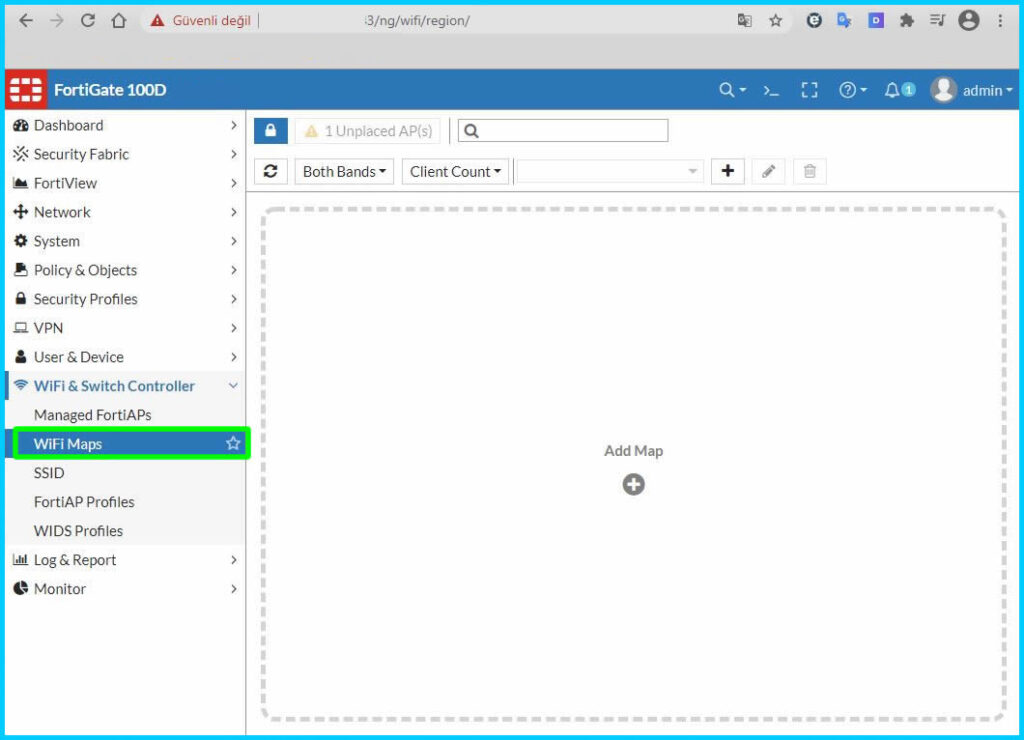
Task: Open the help question mark menu
Action: click(852, 90)
